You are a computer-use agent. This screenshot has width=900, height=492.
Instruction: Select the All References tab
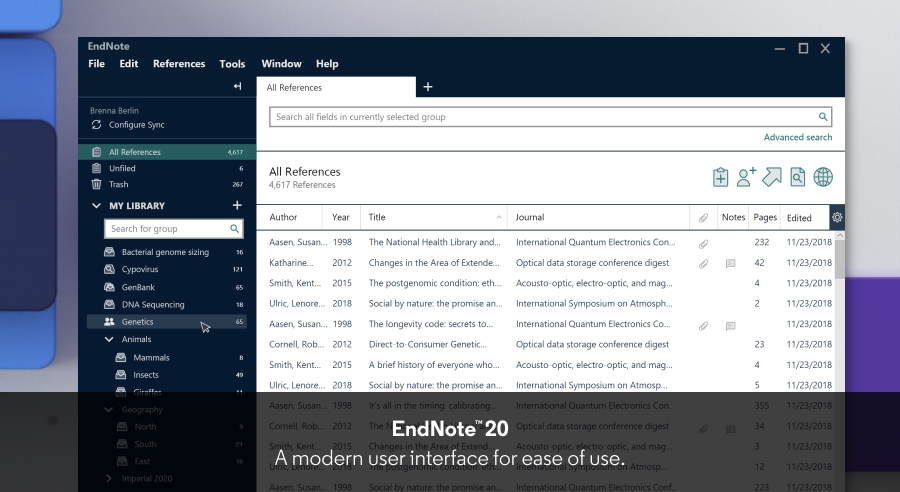pos(336,87)
